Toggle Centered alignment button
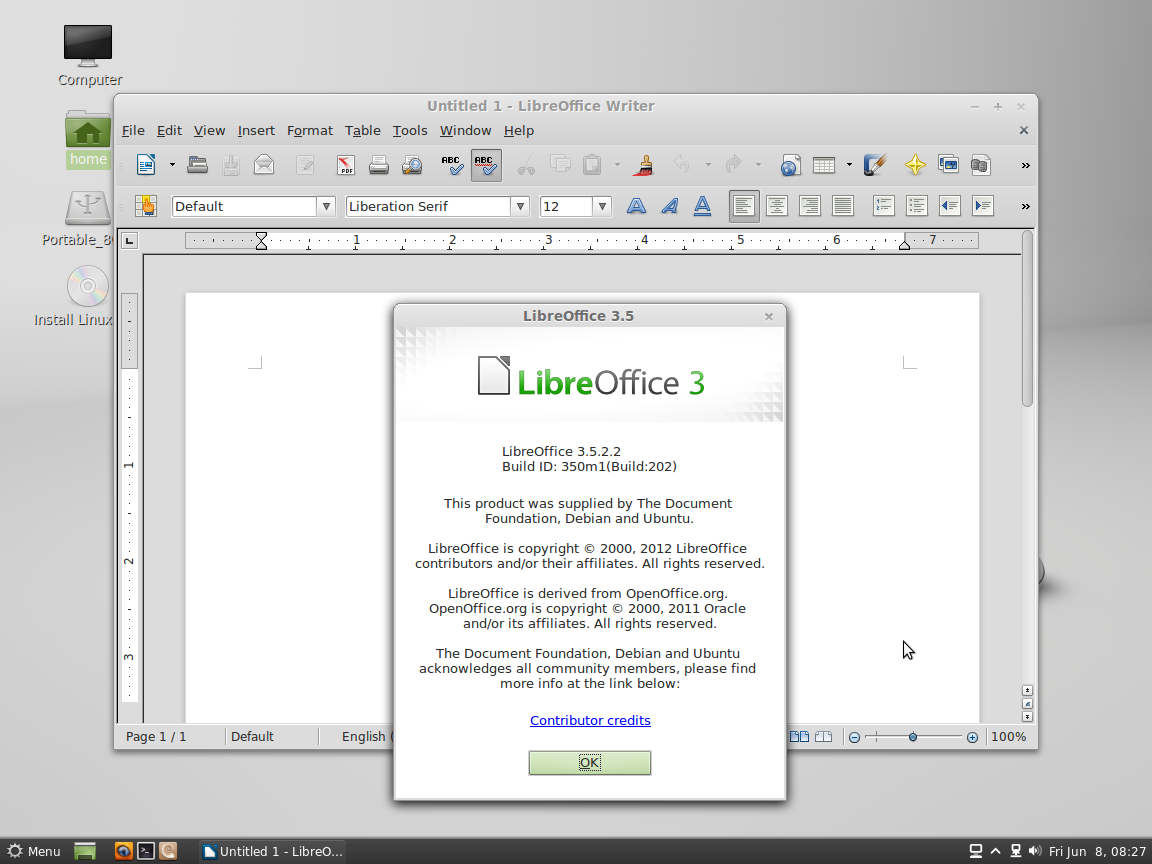The image size is (1152, 864). (777, 206)
